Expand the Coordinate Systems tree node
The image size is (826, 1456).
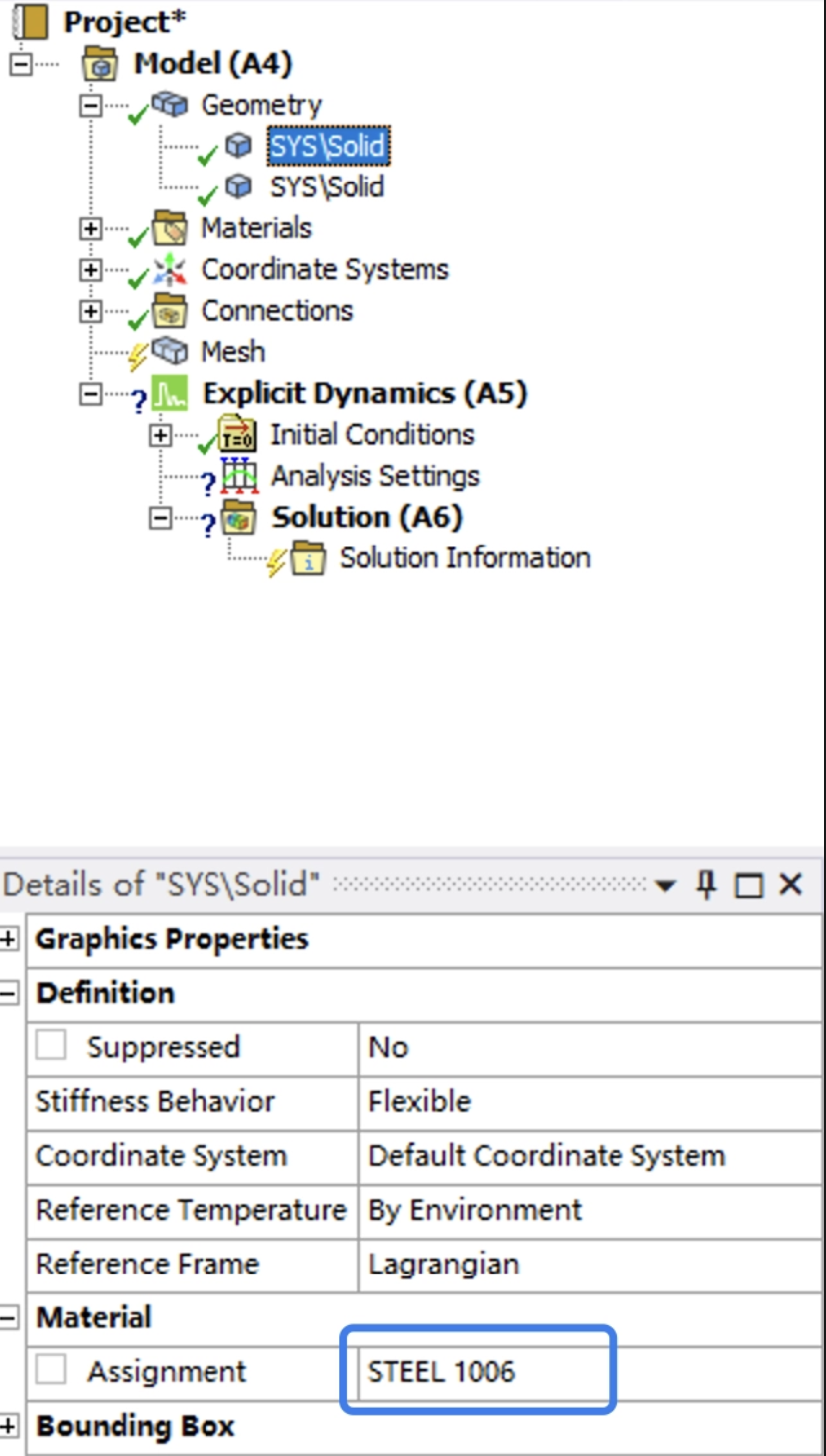[x=90, y=270]
